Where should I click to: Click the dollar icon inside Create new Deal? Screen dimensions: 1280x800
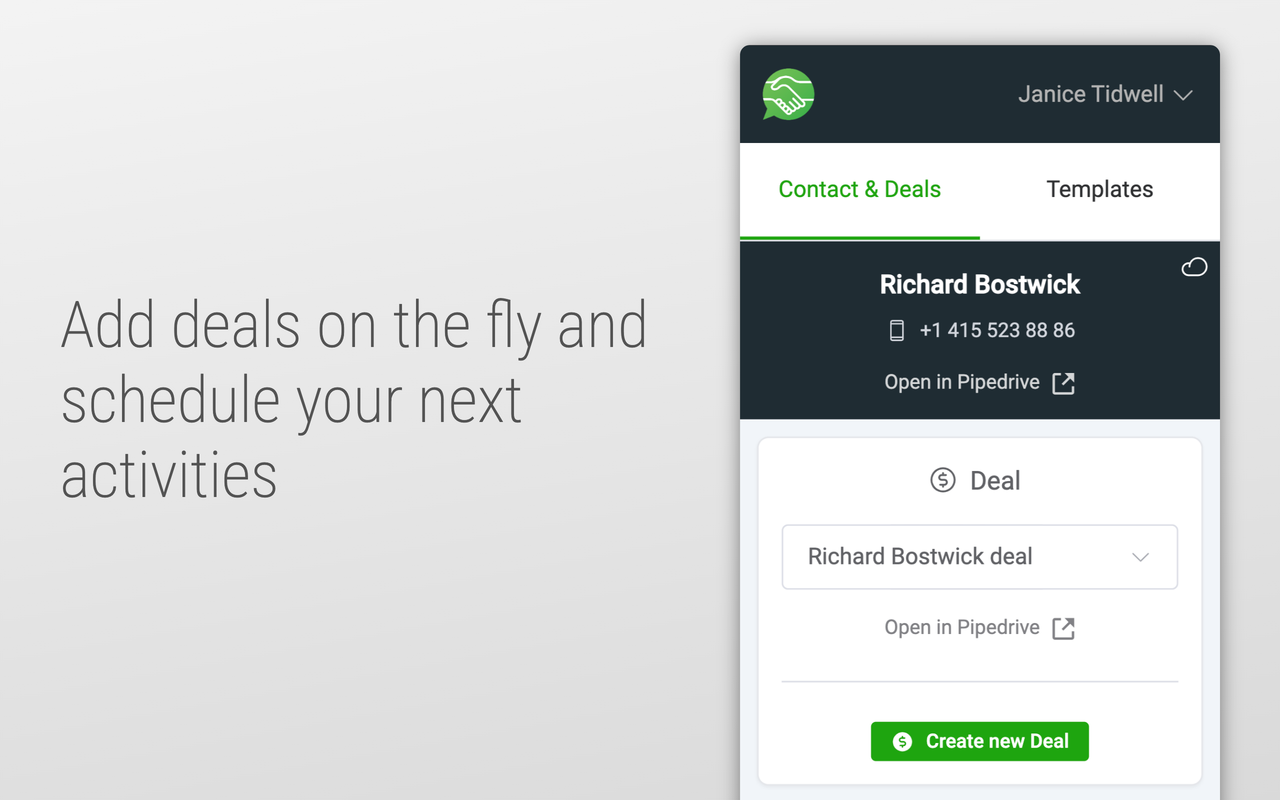pyautogui.click(x=903, y=741)
